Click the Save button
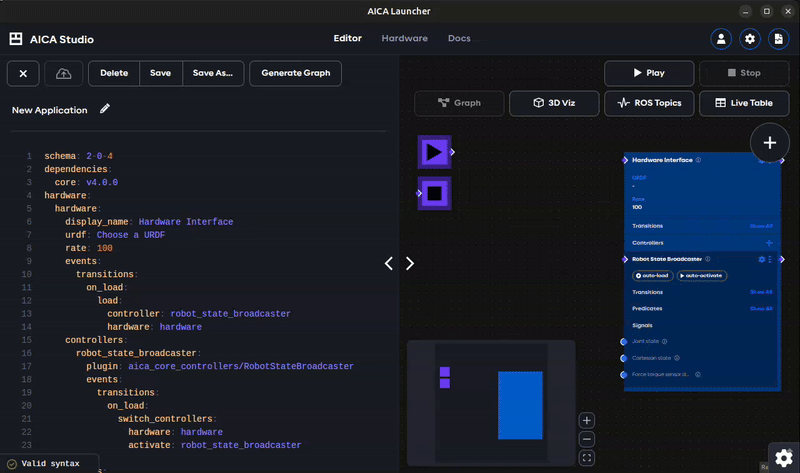Viewport: 800px width, 473px height. click(160, 73)
